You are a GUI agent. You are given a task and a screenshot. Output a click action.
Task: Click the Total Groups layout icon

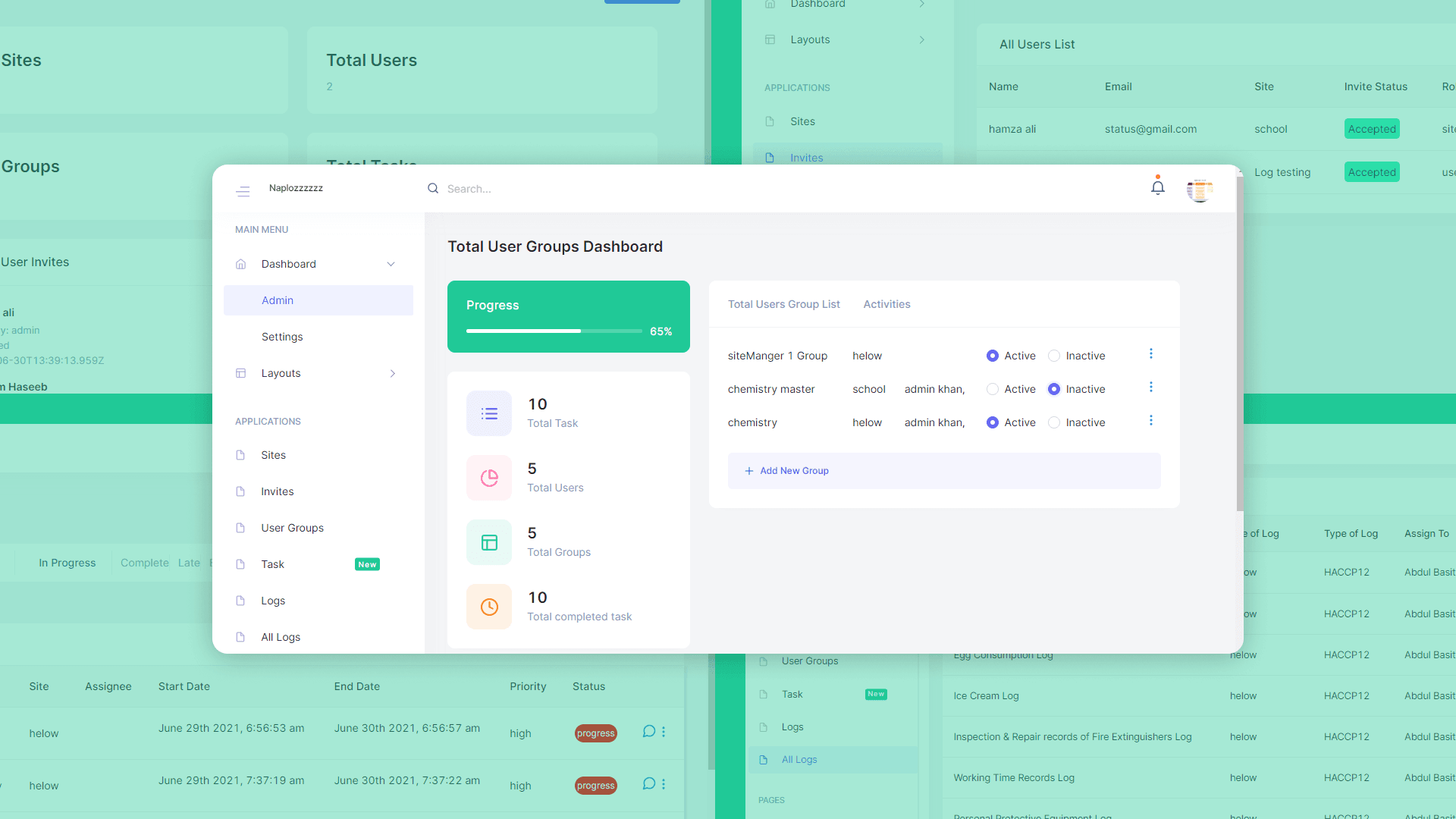[489, 542]
